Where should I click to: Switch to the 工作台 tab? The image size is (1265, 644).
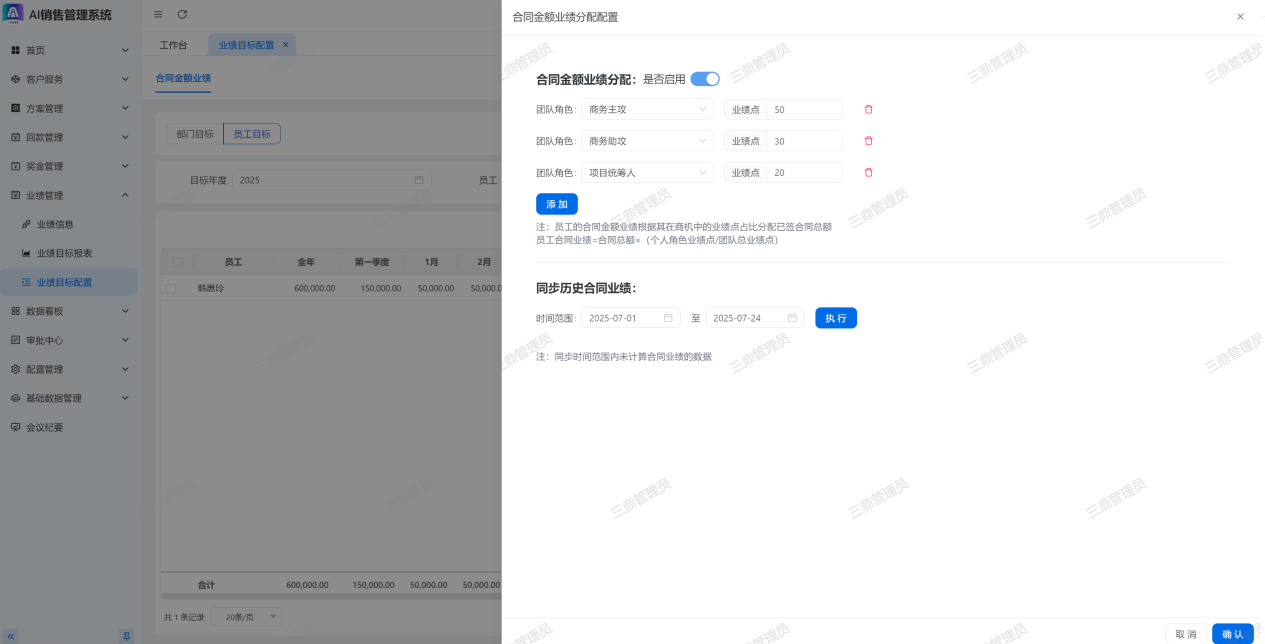(173, 45)
